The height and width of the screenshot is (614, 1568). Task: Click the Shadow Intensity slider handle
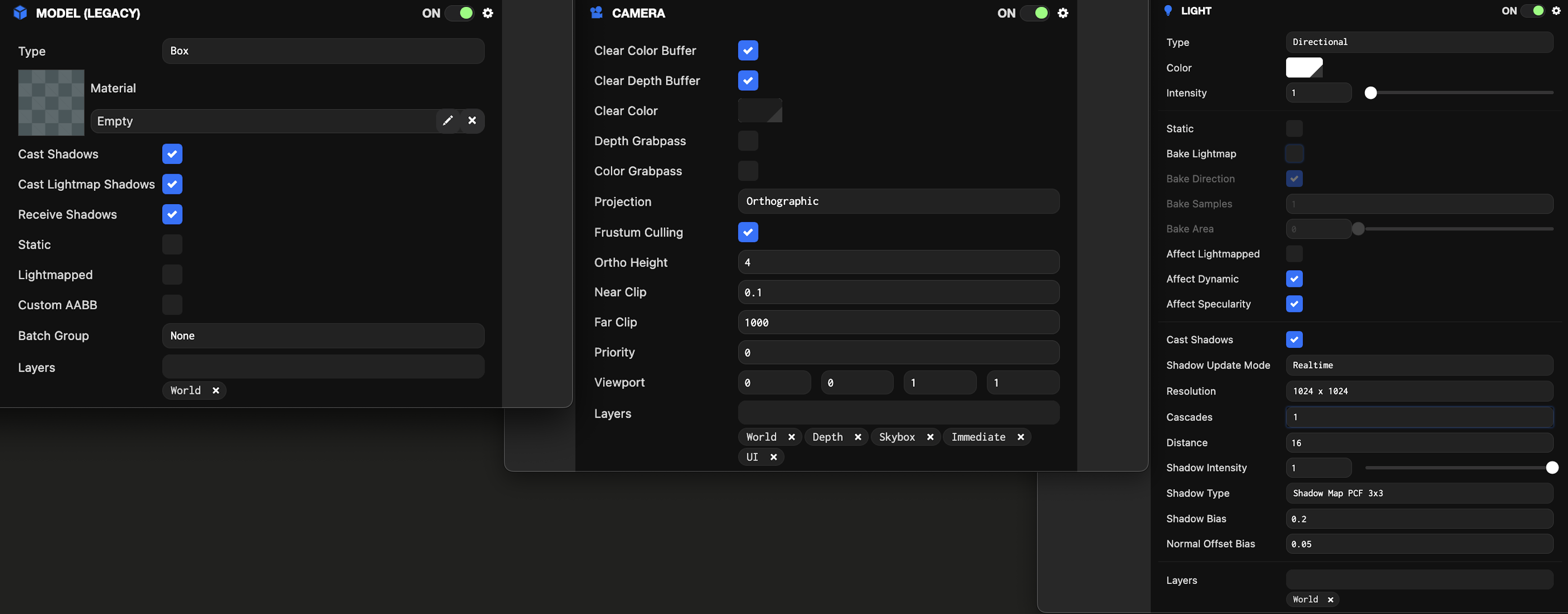click(x=1552, y=467)
